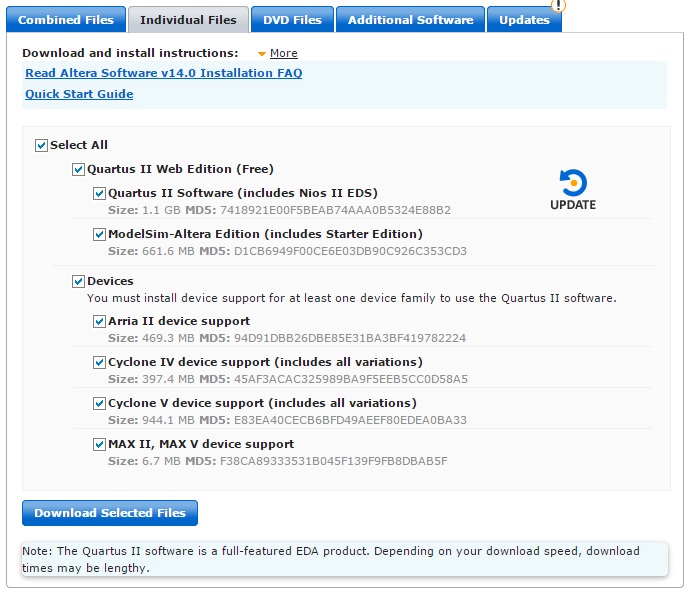Open the Quick Start Guide link
689x593 pixels.
pyautogui.click(x=79, y=94)
